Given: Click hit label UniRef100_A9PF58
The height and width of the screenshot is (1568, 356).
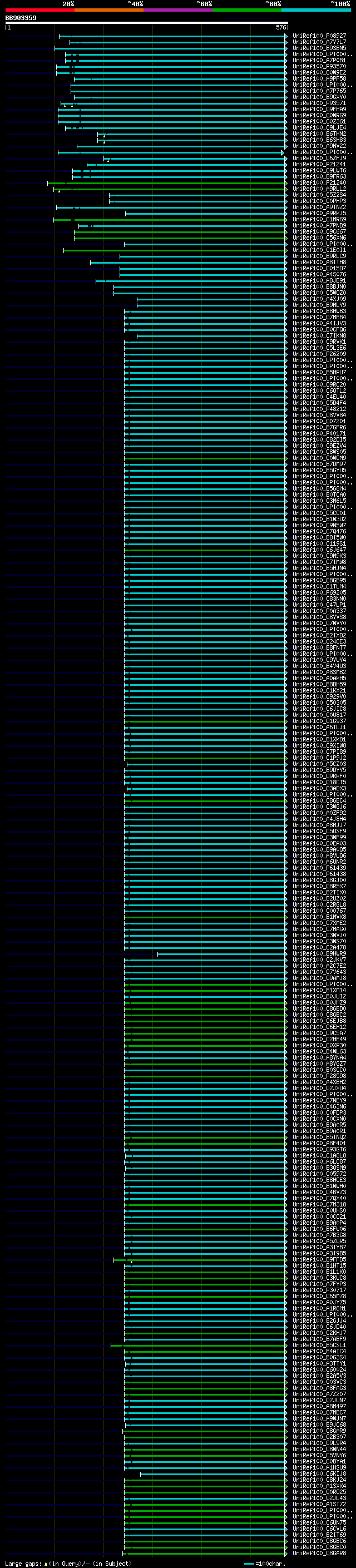Looking at the screenshot, I should tap(319, 78).
